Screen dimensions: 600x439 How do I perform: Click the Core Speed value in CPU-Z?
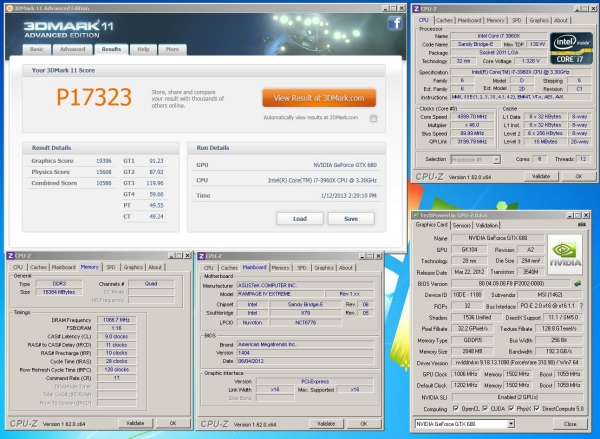pos(473,117)
